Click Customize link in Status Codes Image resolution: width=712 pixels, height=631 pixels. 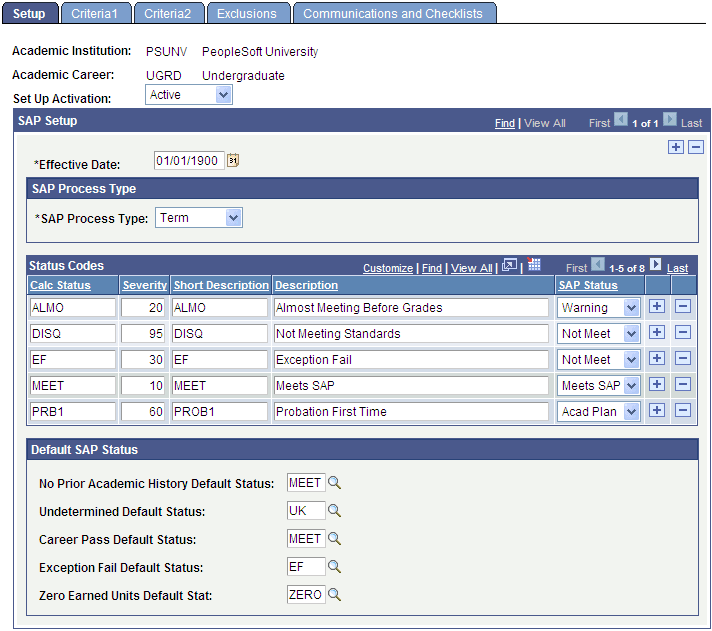click(x=388, y=268)
